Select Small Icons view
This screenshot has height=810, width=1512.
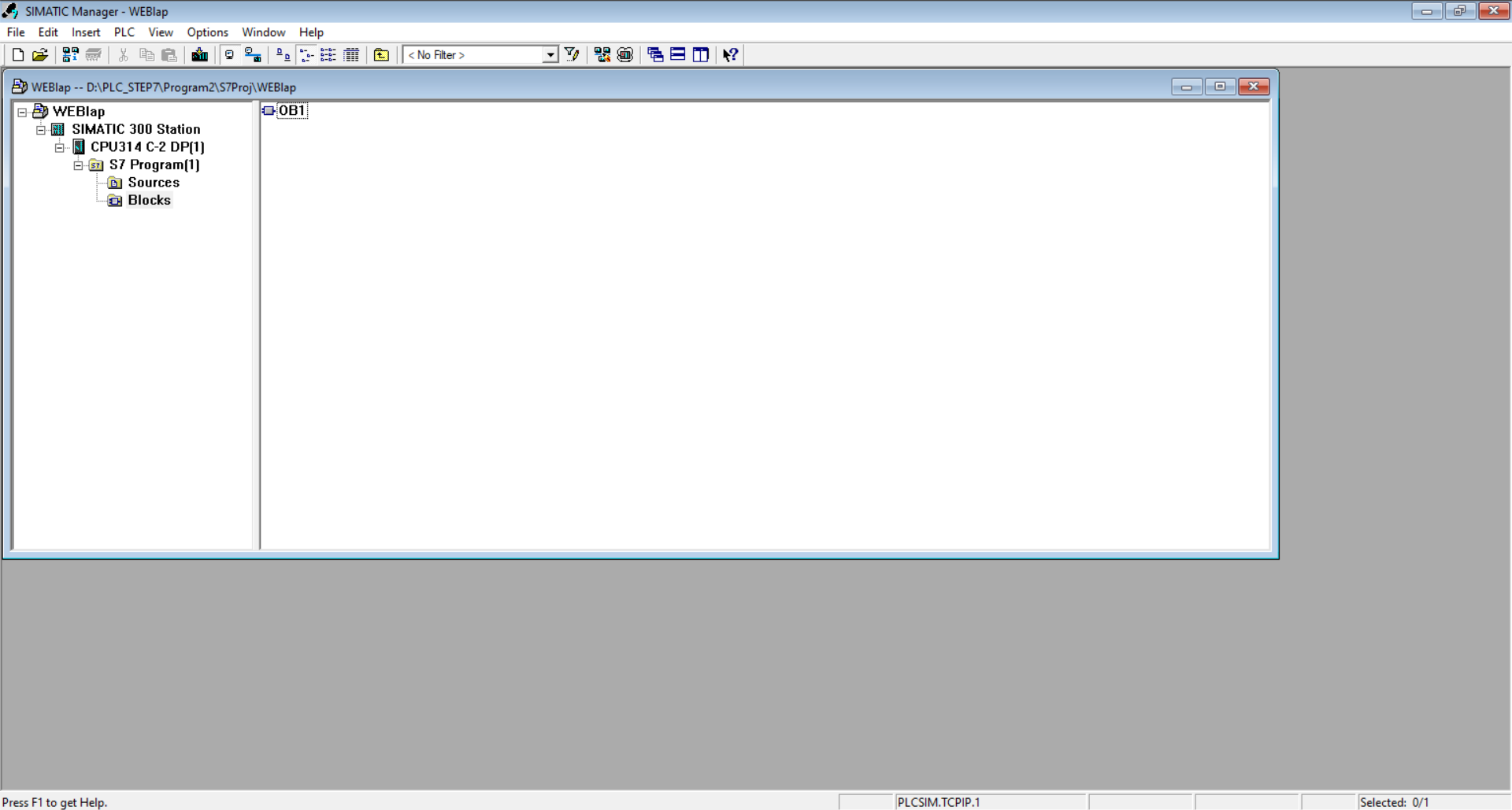point(306,54)
